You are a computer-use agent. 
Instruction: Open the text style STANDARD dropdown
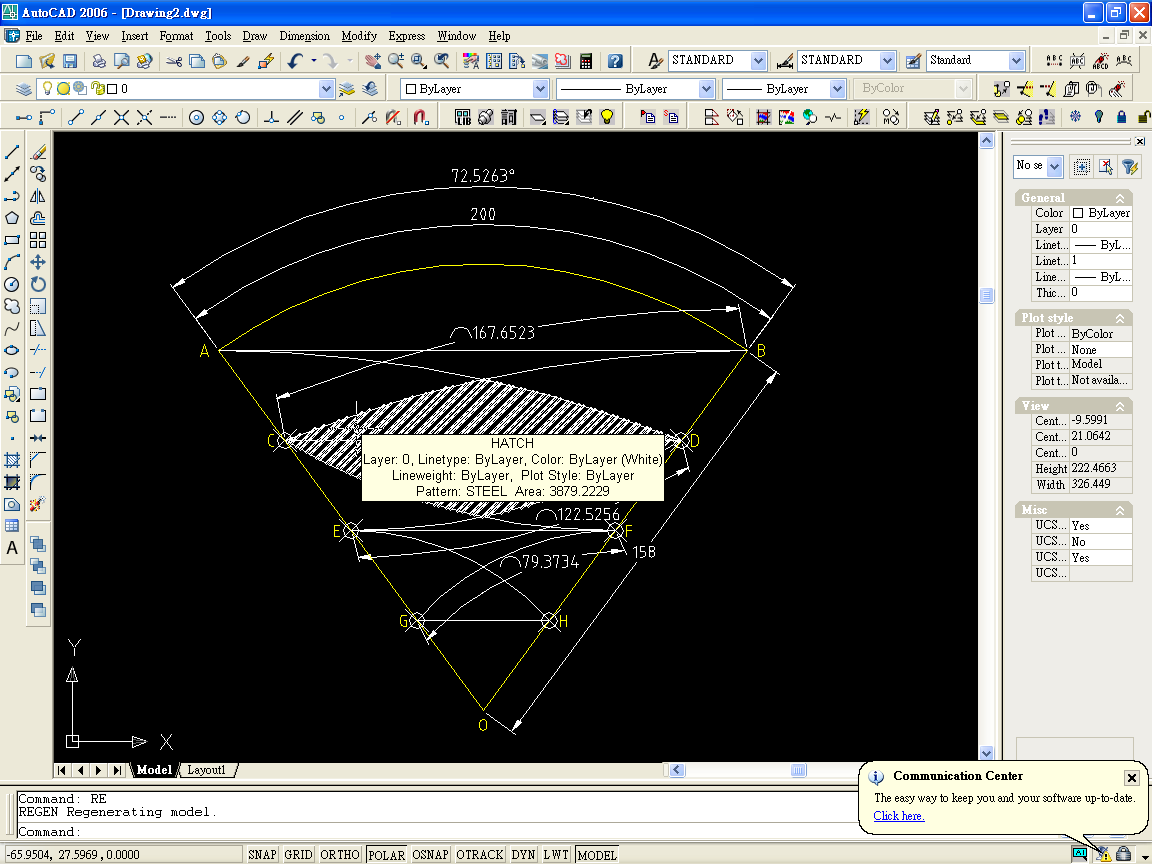(x=759, y=60)
